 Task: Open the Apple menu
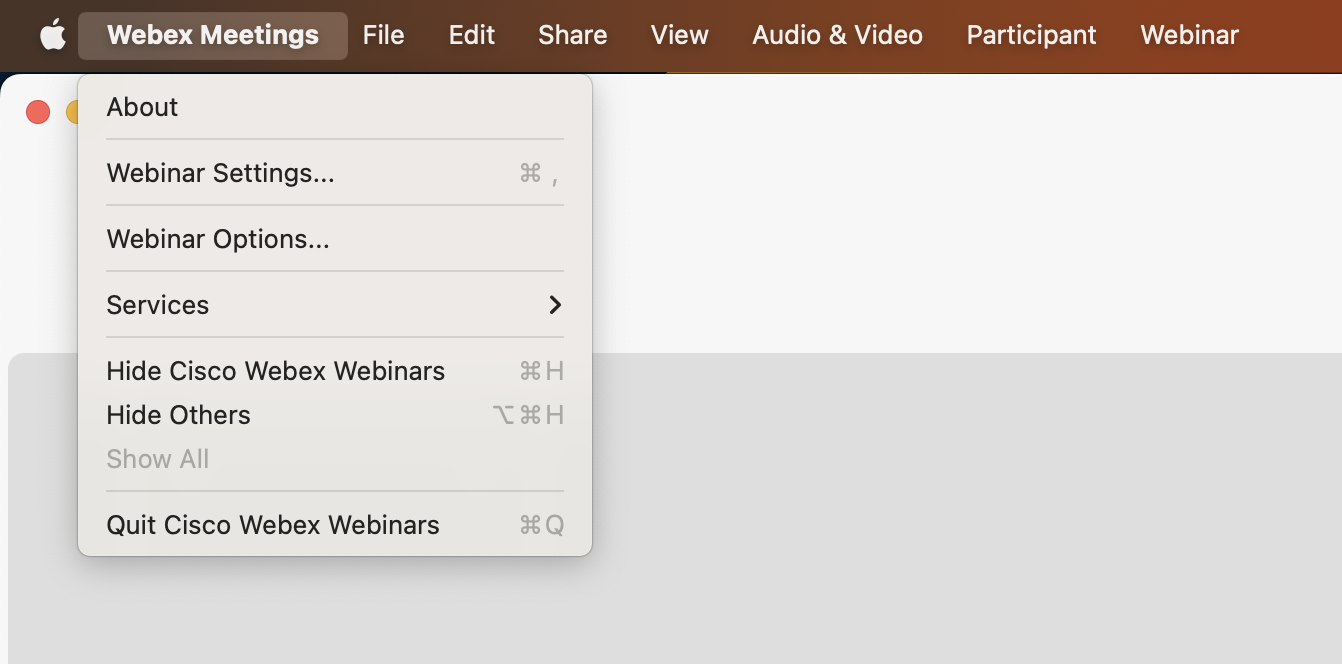coord(52,35)
